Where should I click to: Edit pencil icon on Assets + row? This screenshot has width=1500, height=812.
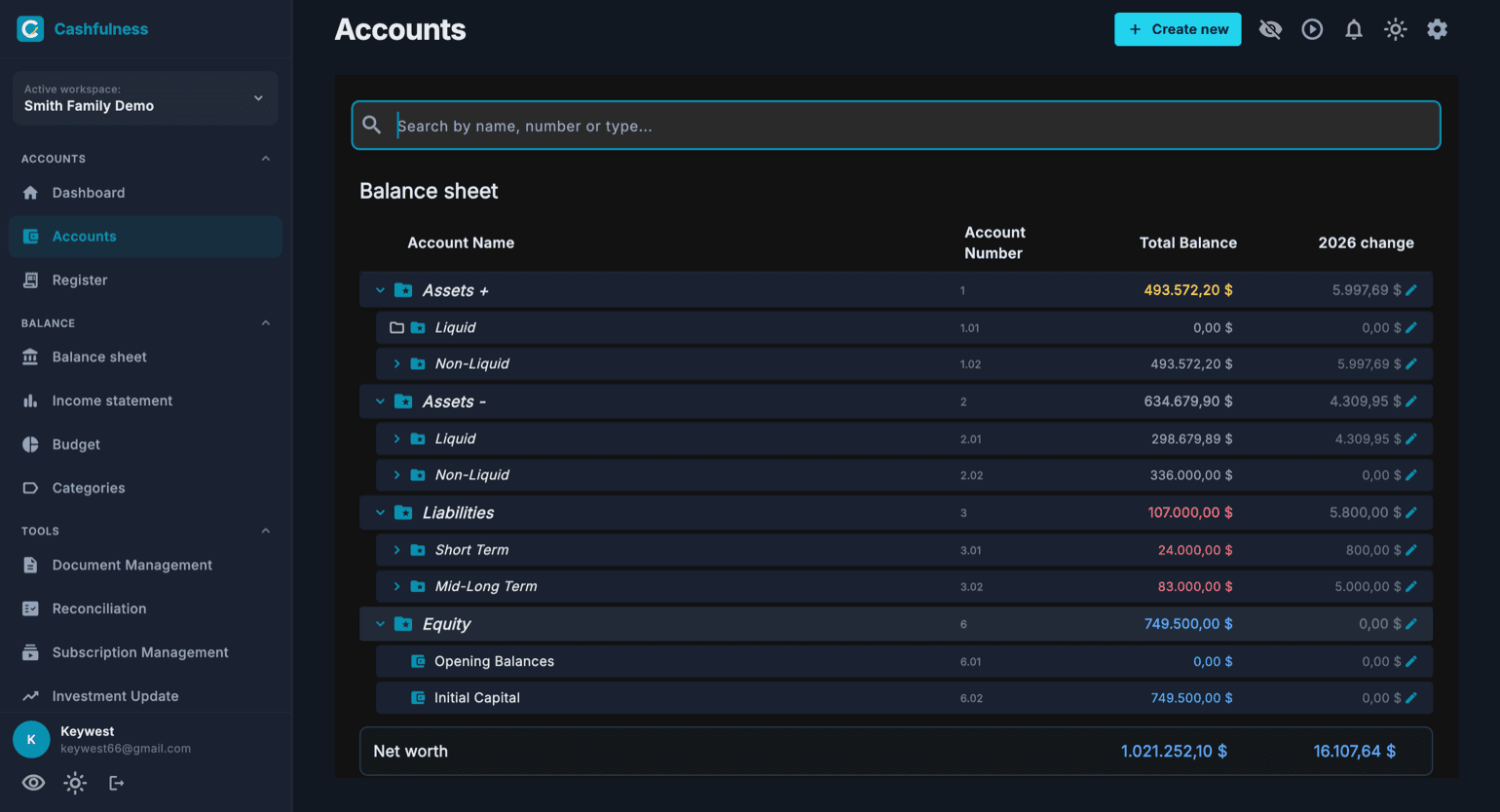click(1411, 290)
